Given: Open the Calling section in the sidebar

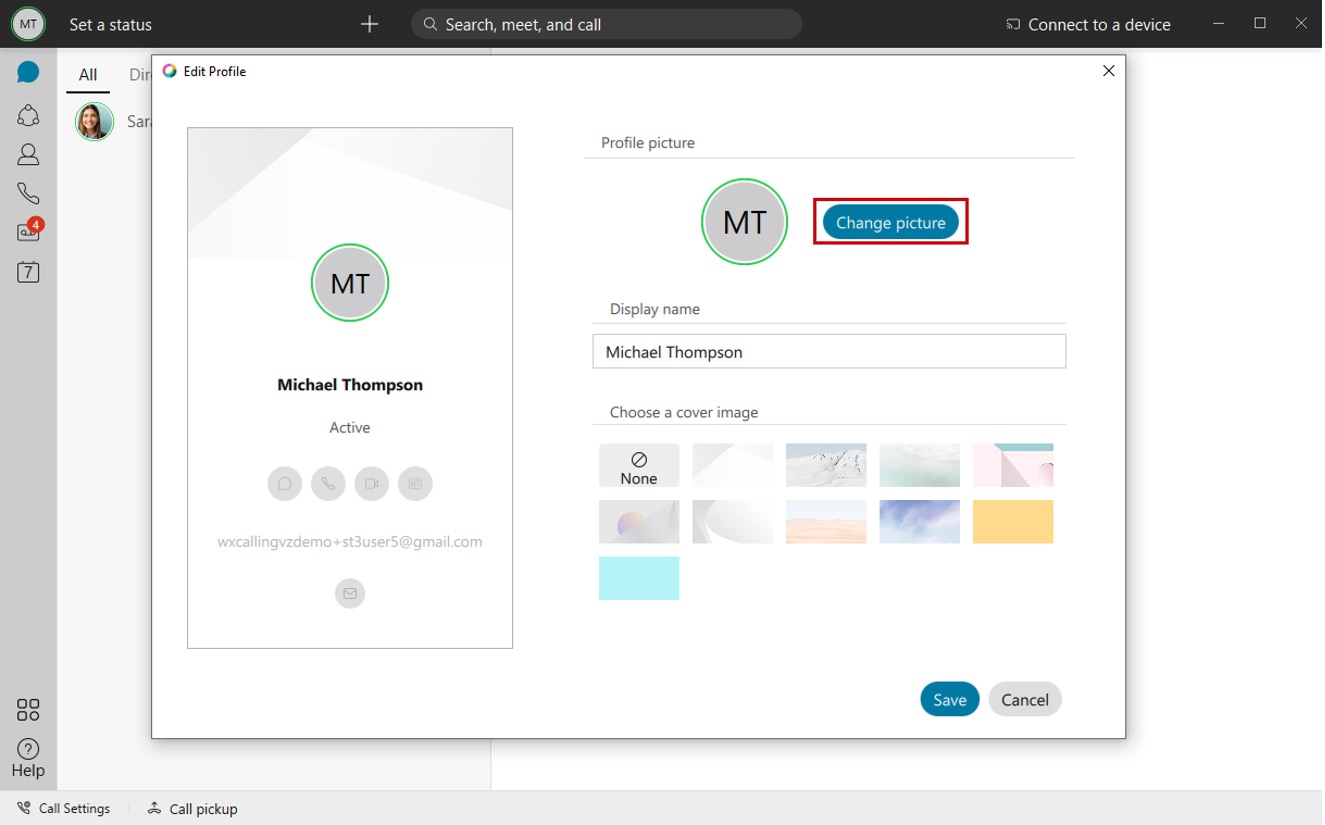Looking at the screenshot, I should [28, 192].
